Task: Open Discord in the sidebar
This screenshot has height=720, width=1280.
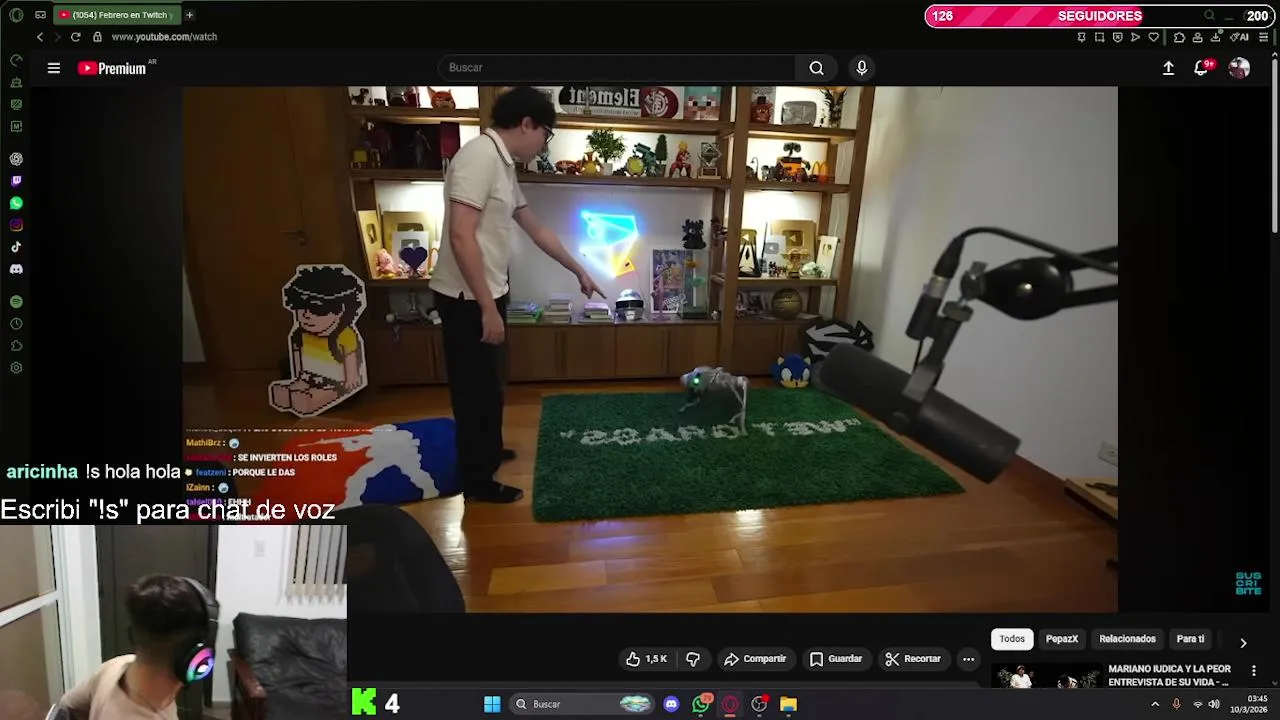Action: pyautogui.click(x=16, y=269)
